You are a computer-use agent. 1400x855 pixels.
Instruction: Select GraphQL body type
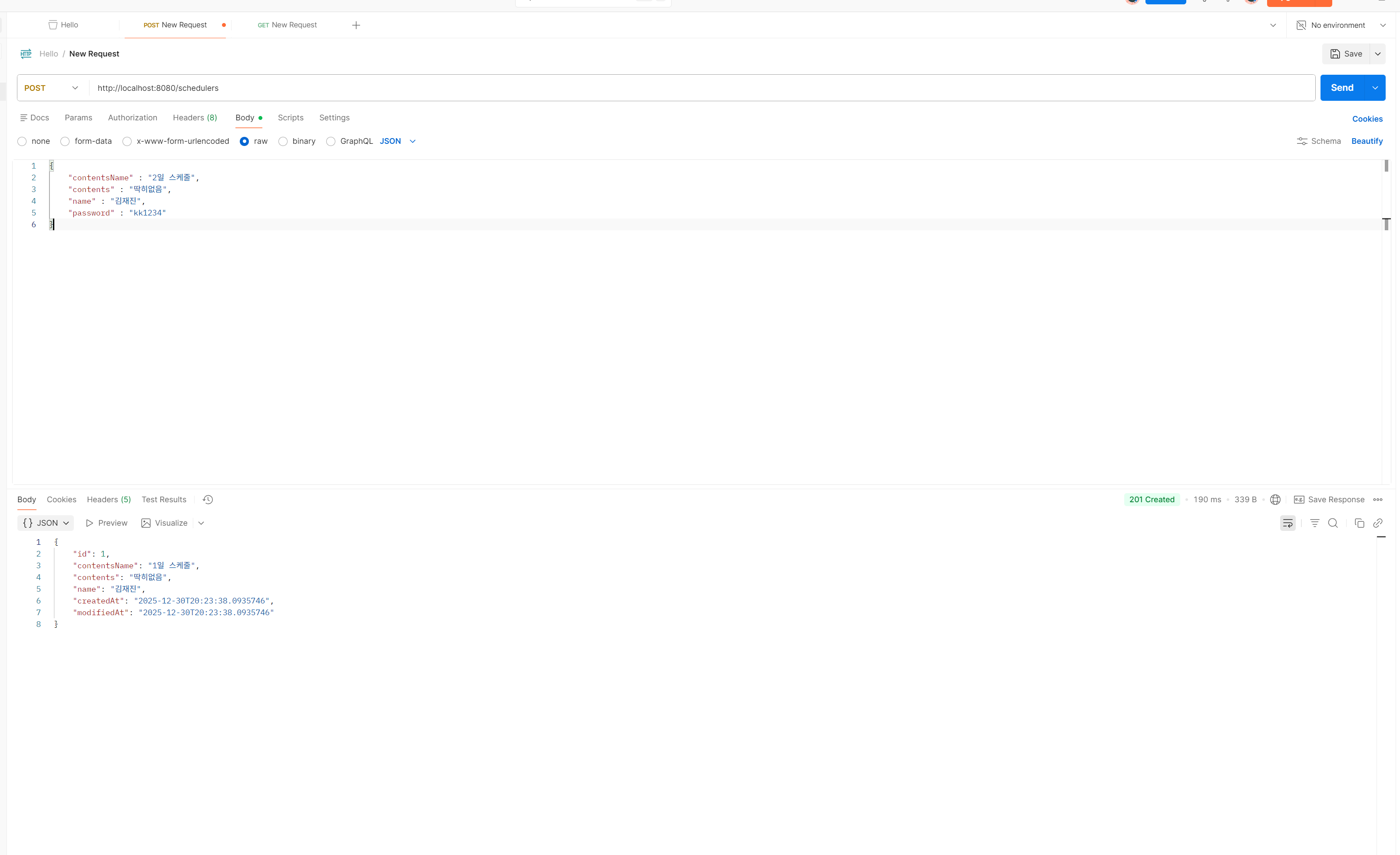click(x=331, y=142)
